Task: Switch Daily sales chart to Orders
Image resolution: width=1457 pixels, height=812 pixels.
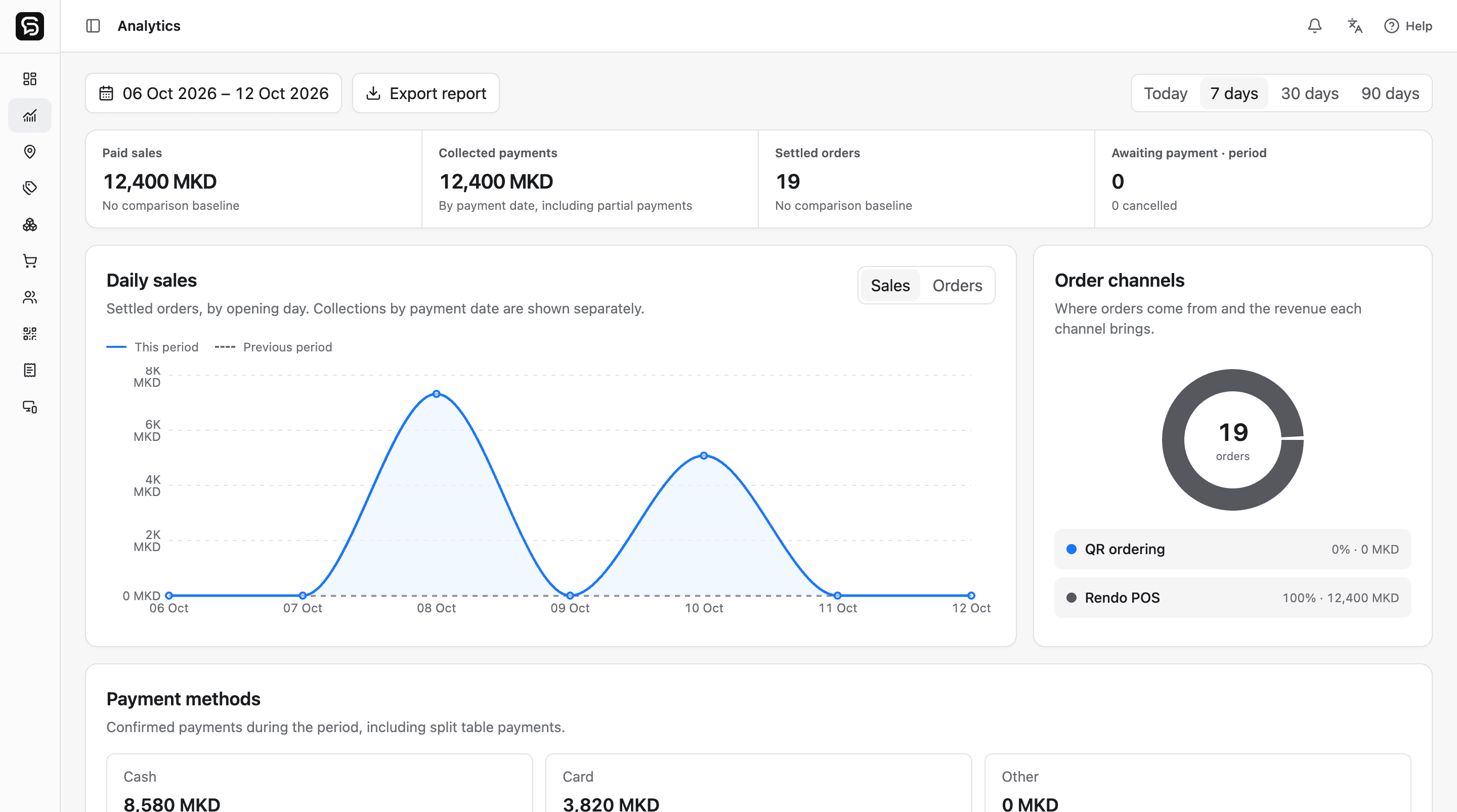Action: 957,286
